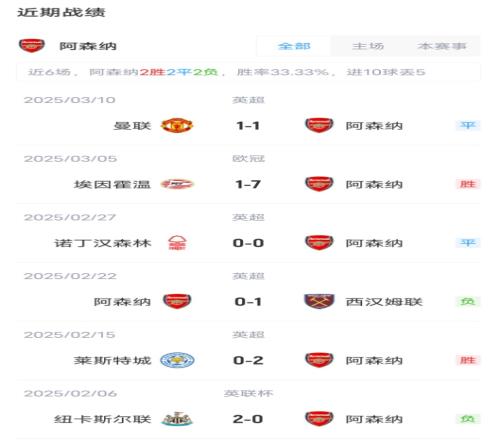Open the 1-7 match score
Viewport: 500px width, 440px height.
coord(248,184)
